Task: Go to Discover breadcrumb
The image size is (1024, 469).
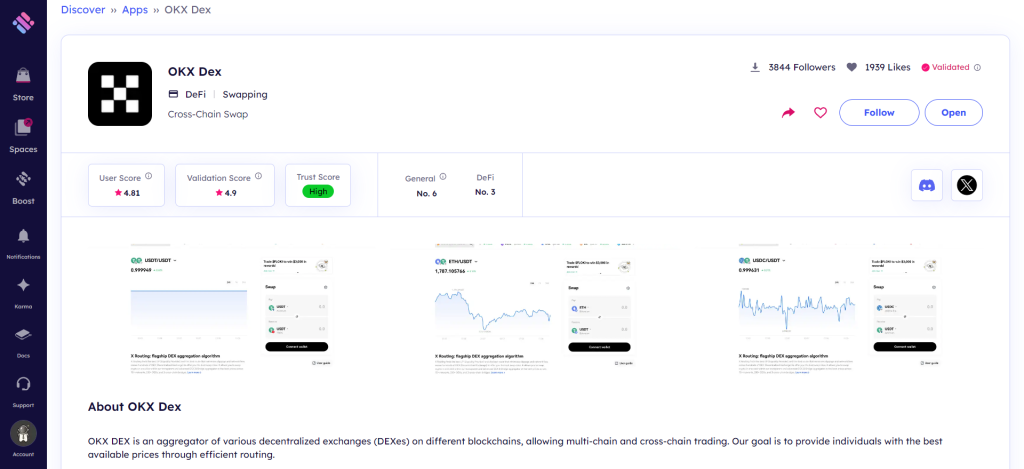Action: coord(83,10)
